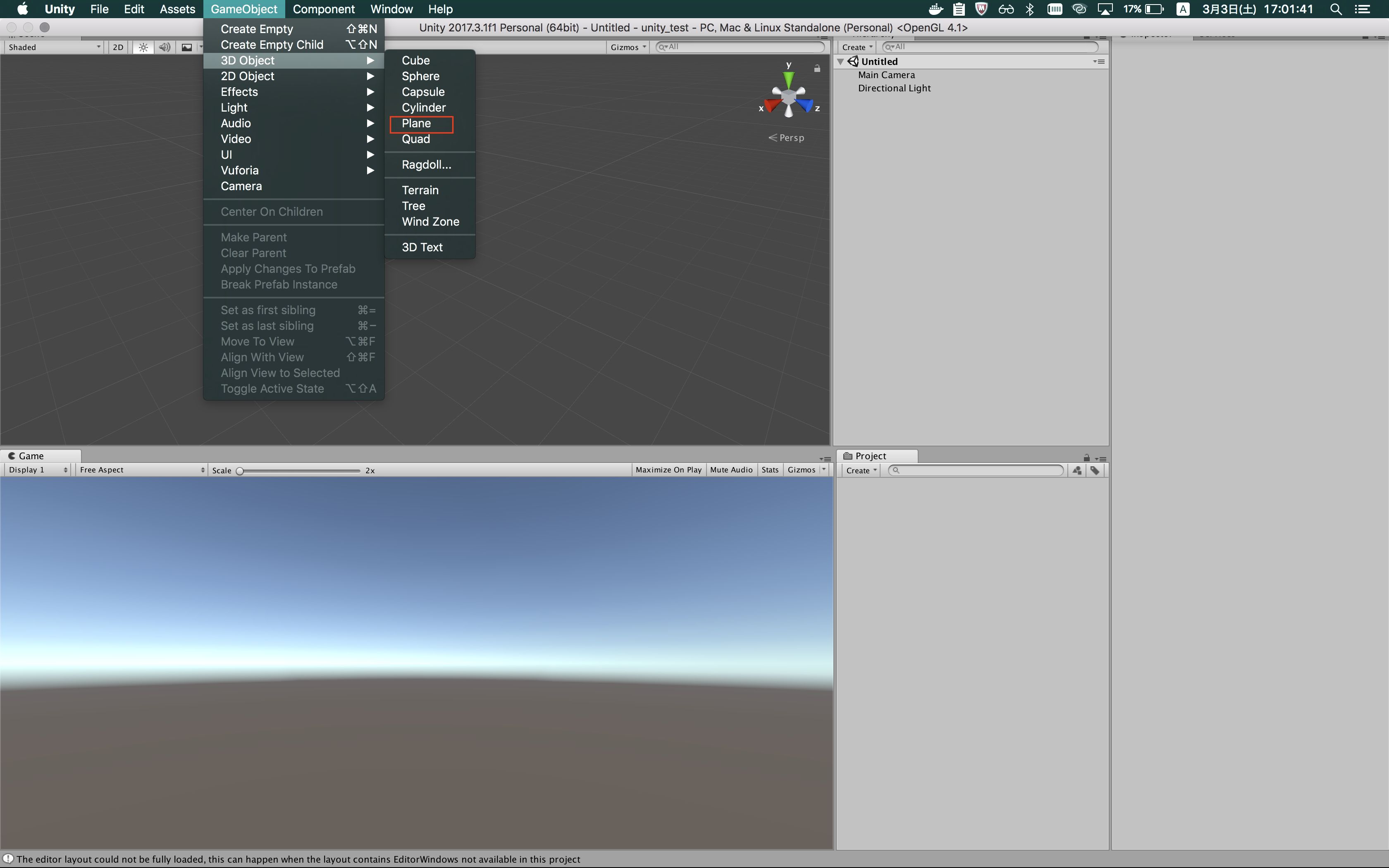Open Game panel options menu icon
The image size is (1389, 868).
826,459
